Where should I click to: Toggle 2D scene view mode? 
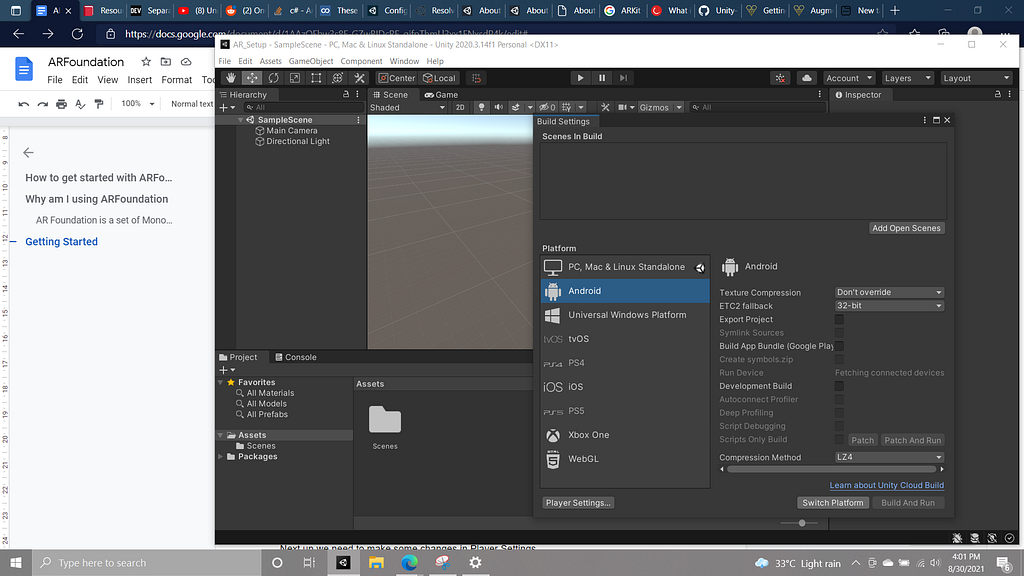pos(460,107)
